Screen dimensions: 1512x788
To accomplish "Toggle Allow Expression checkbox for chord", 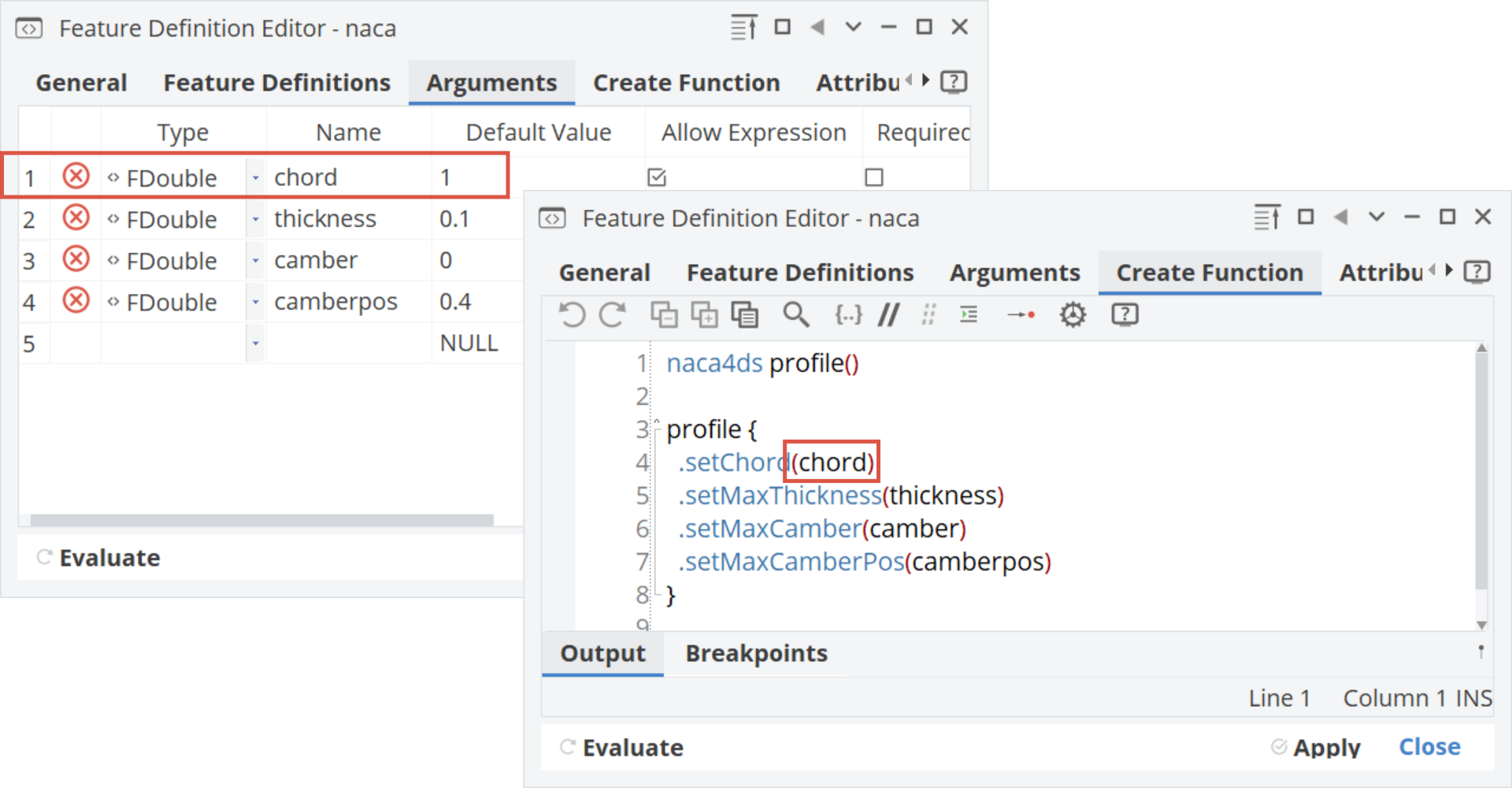I will 657,177.
